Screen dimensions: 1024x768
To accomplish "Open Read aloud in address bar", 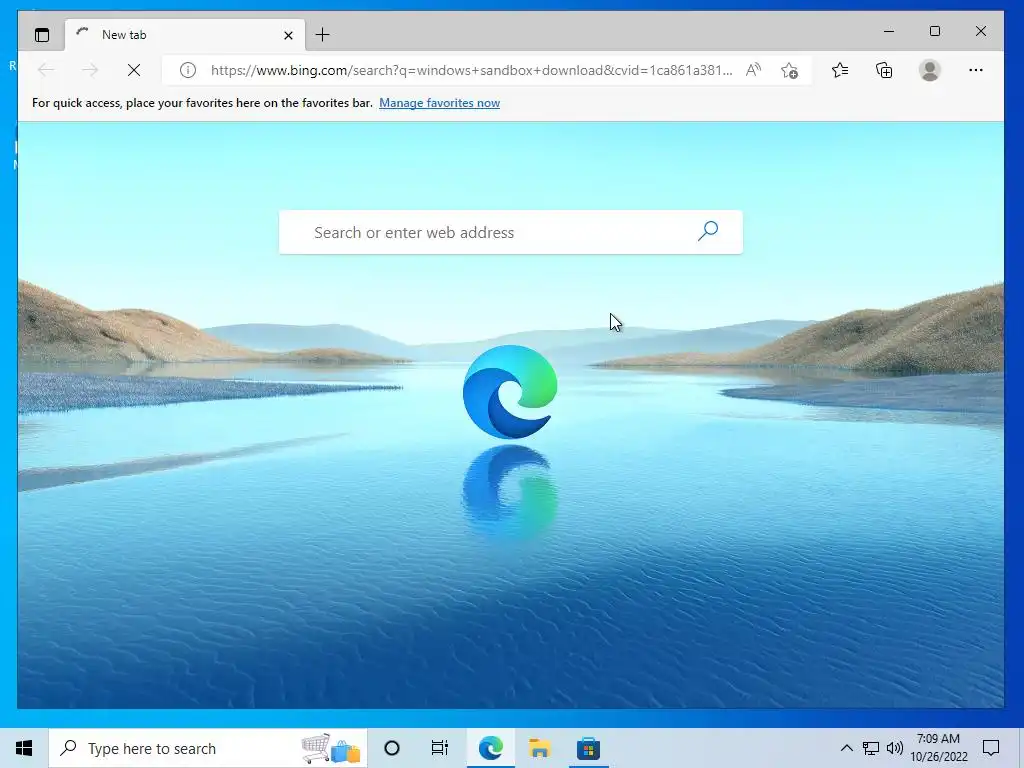I will coord(754,70).
